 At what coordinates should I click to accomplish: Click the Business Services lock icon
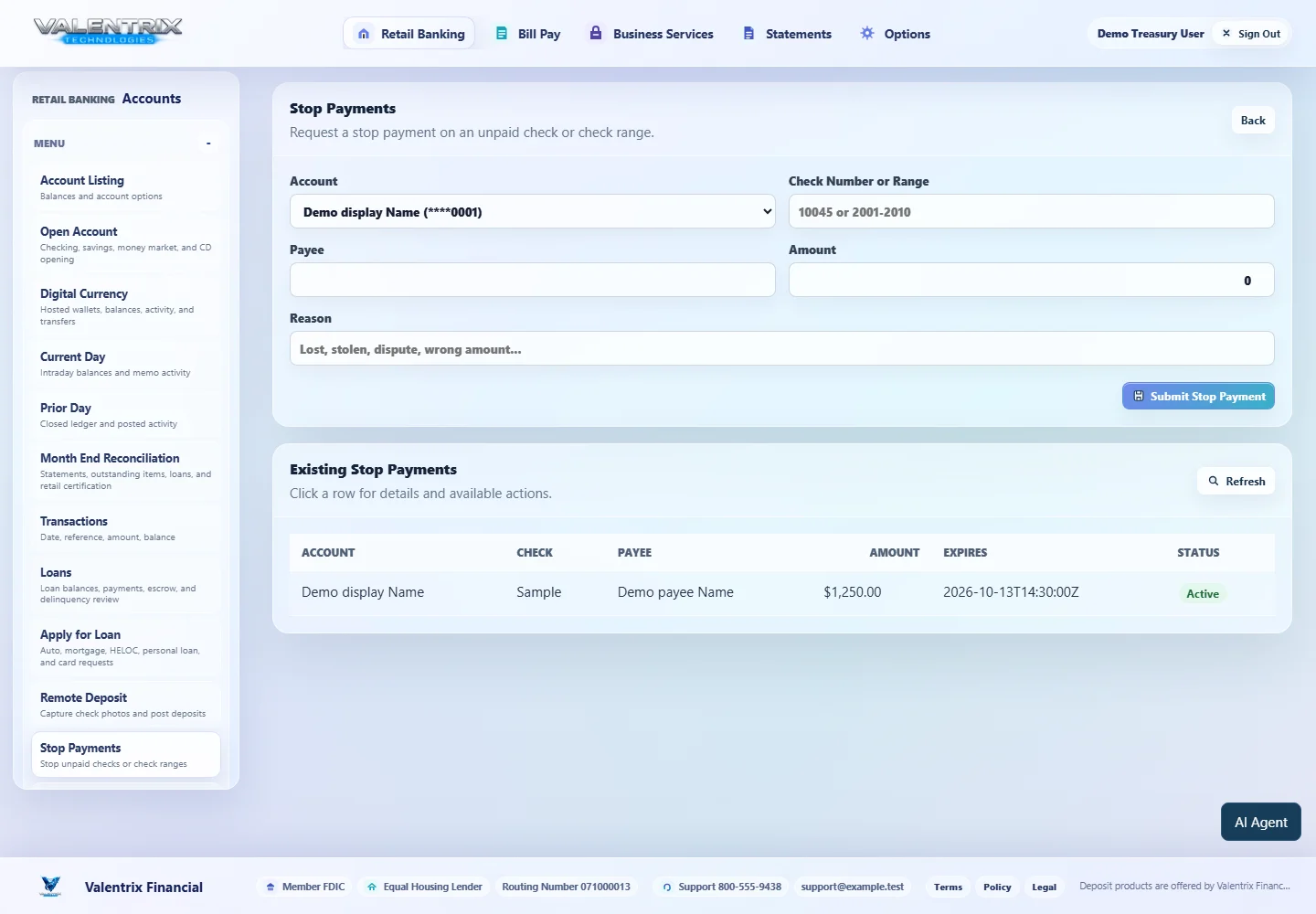596,33
